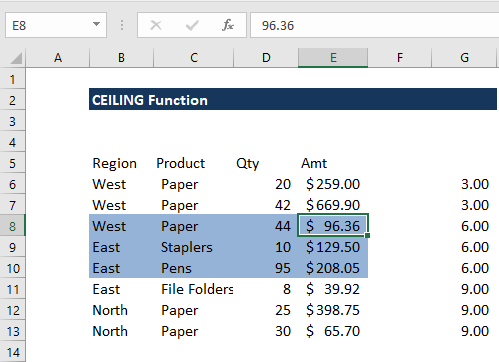
Task: Select row 1 header
Action: coord(13,79)
